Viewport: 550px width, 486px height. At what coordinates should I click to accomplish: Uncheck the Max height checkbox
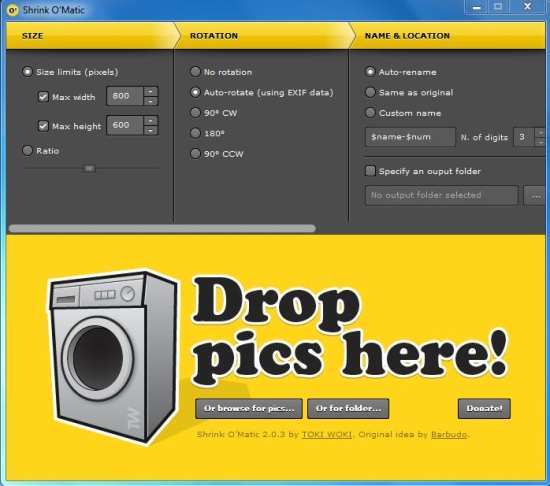pos(43,126)
